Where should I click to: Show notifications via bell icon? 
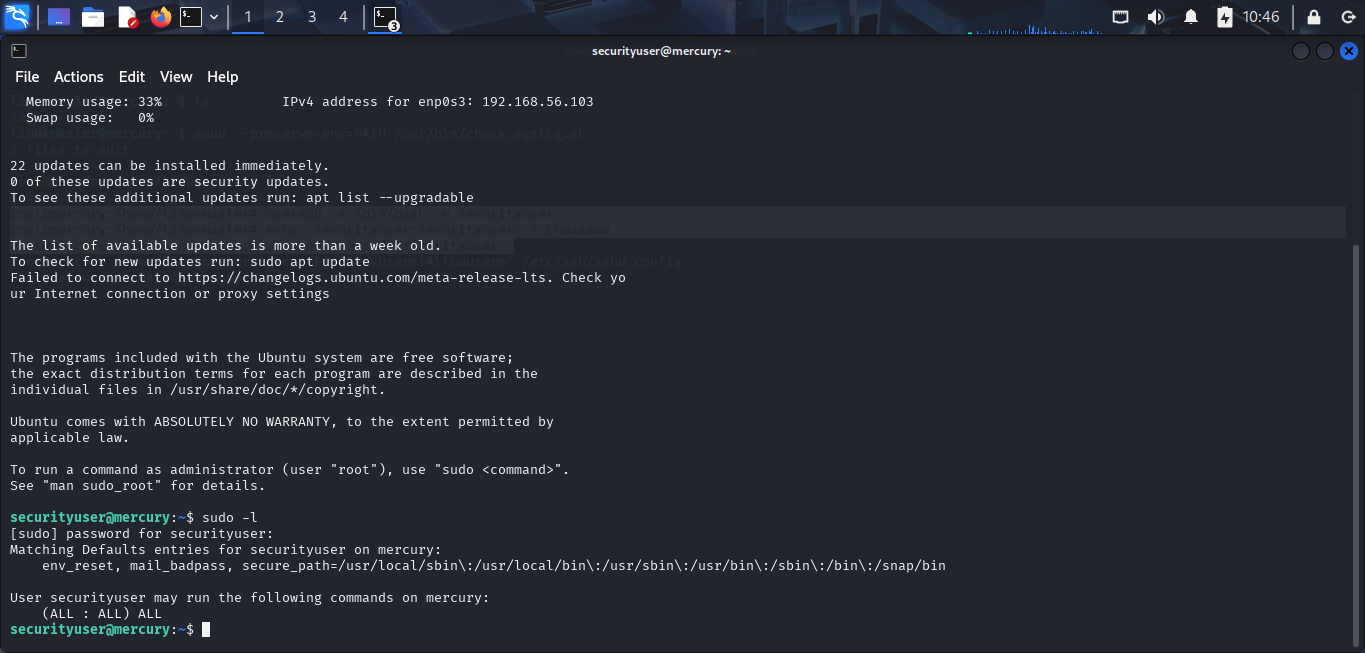pyautogui.click(x=1191, y=17)
